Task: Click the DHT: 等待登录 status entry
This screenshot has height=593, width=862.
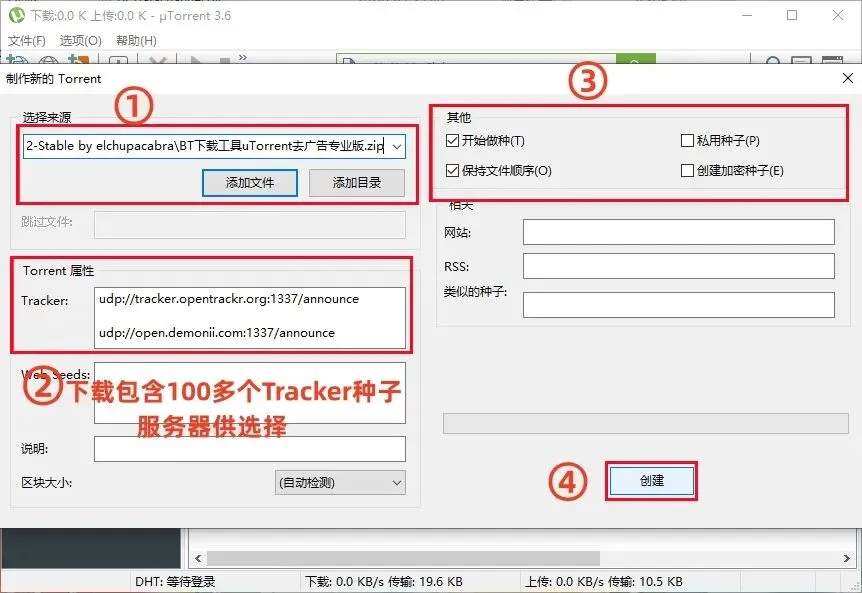Action: [x=175, y=581]
